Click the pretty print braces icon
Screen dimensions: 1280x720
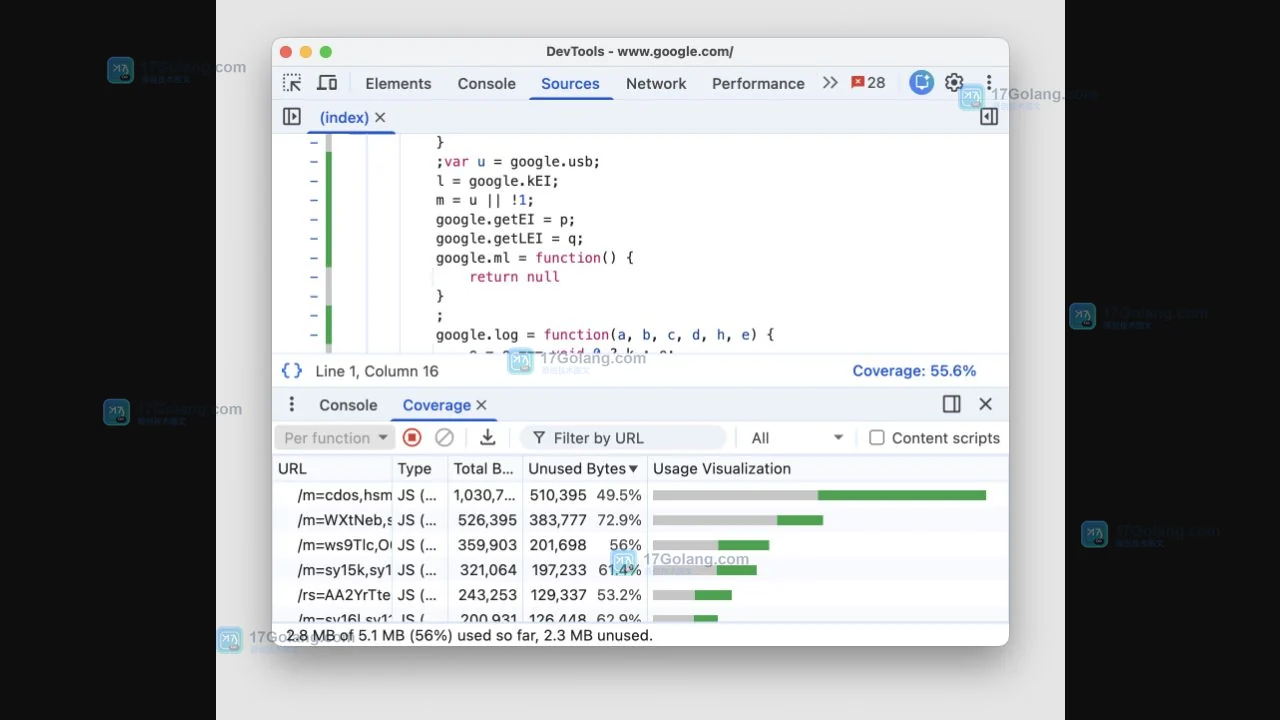pos(292,371)
